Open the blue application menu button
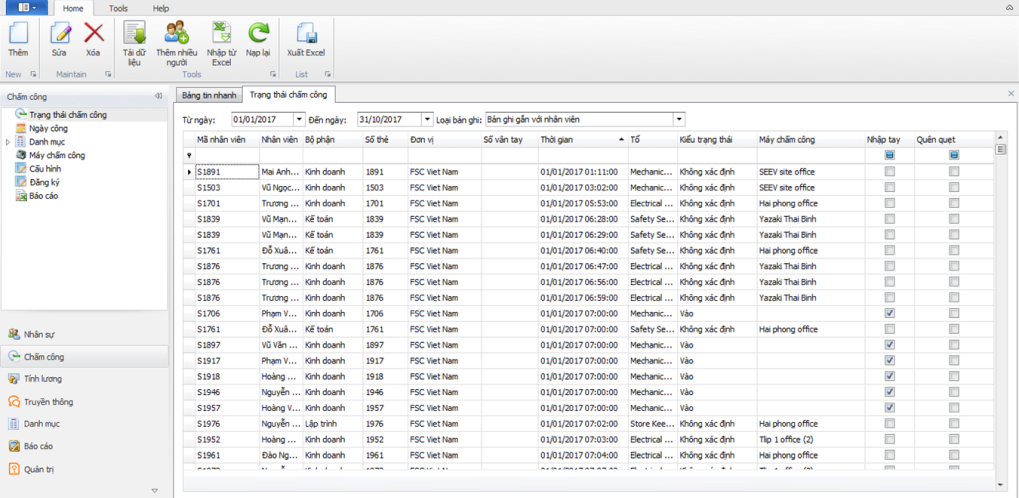 (x=27, y=7)
